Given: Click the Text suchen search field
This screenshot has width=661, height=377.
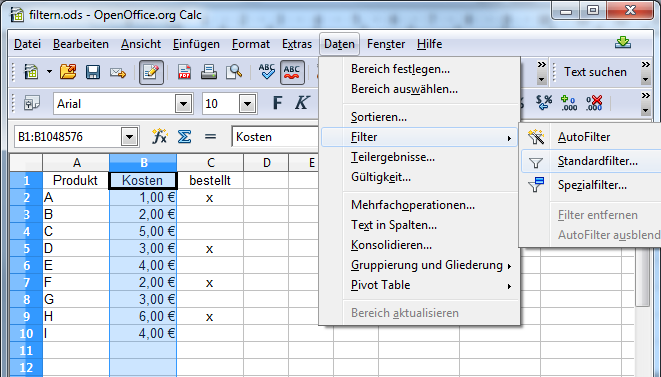Looking at the screenshot, I should 595,72.
